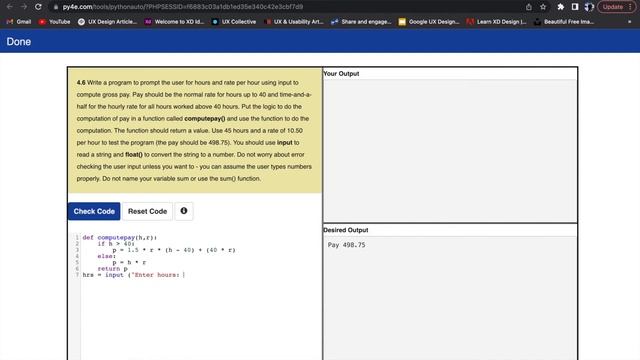Click line 1 'def computepay(h,r):' in editor
The height and width of the screenshot is (360, 640).
pyautogui.click(x=120, y=238)
